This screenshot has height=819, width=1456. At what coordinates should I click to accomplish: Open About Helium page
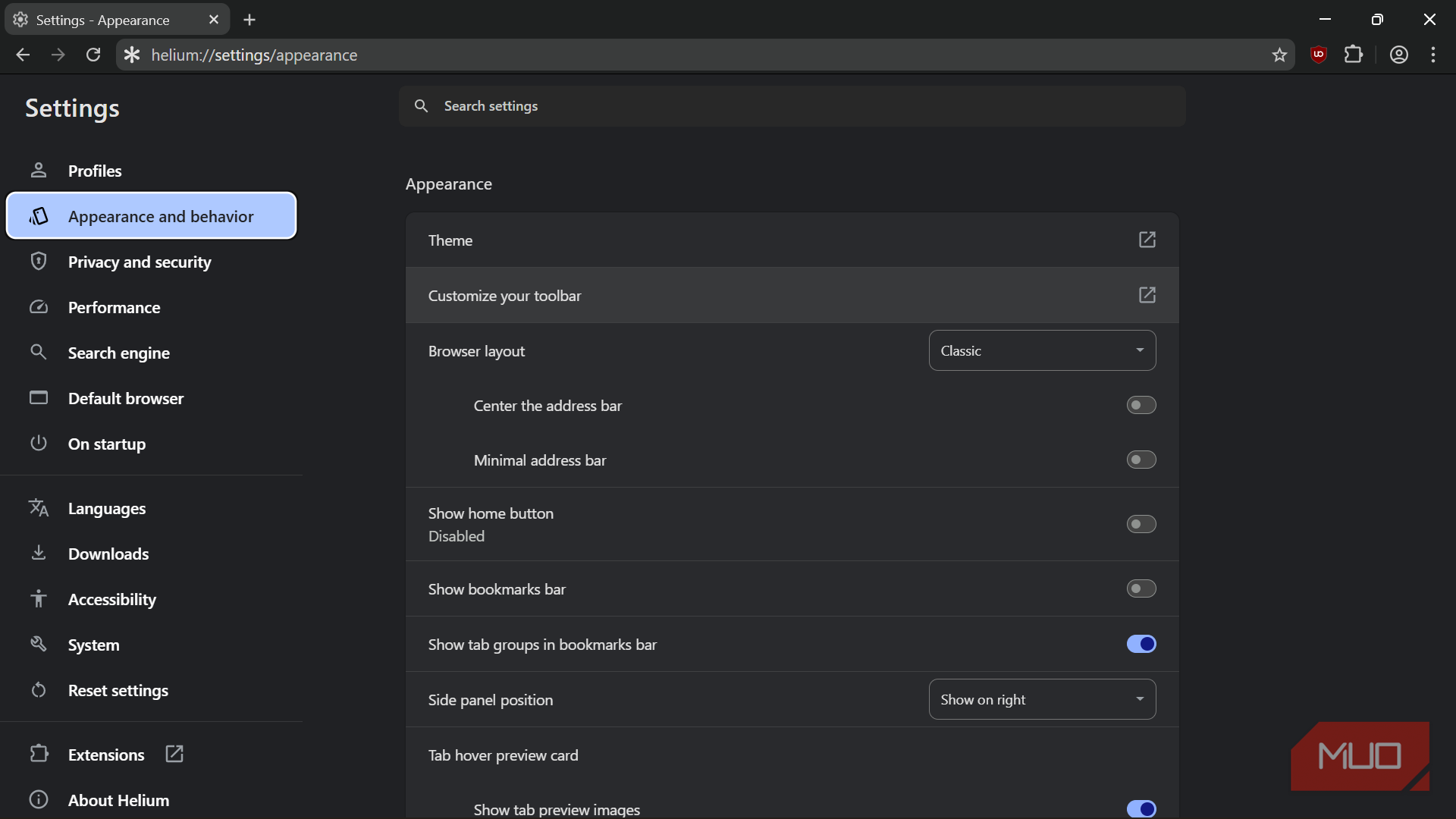[151, 800]
